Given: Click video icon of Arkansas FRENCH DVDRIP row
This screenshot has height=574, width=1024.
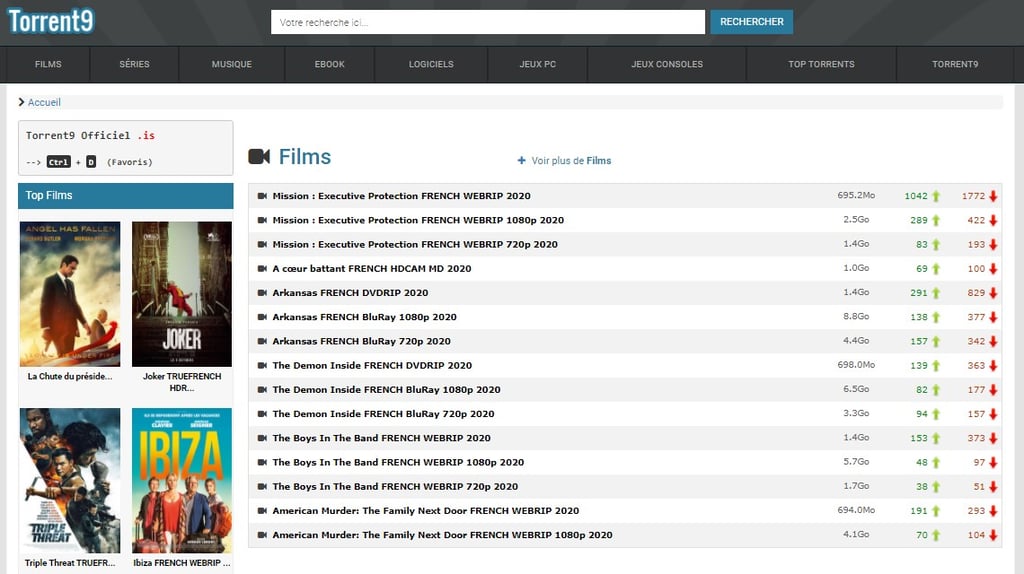Looking at the screenshot, I should [x=263, y=293].
